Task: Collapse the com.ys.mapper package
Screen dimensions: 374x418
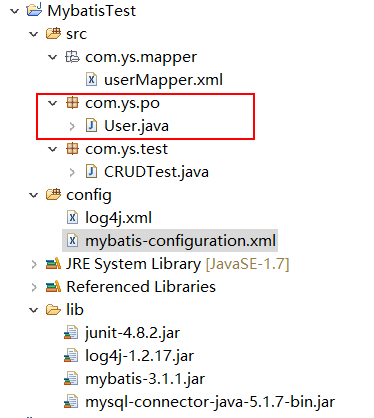Action: click(53, 57)
